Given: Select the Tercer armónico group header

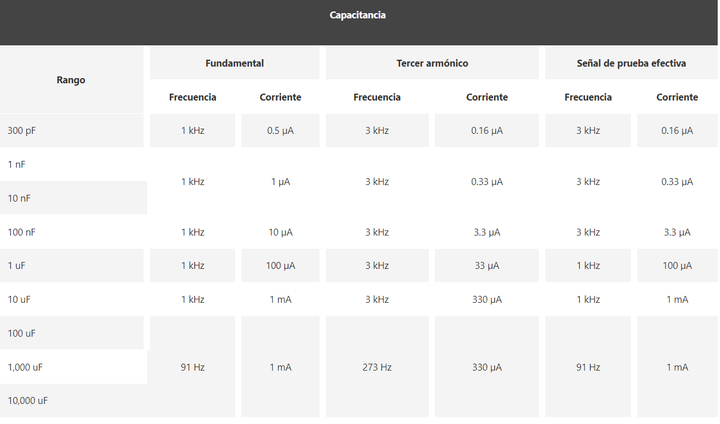Looking at the screenshot, I should 432,63.
